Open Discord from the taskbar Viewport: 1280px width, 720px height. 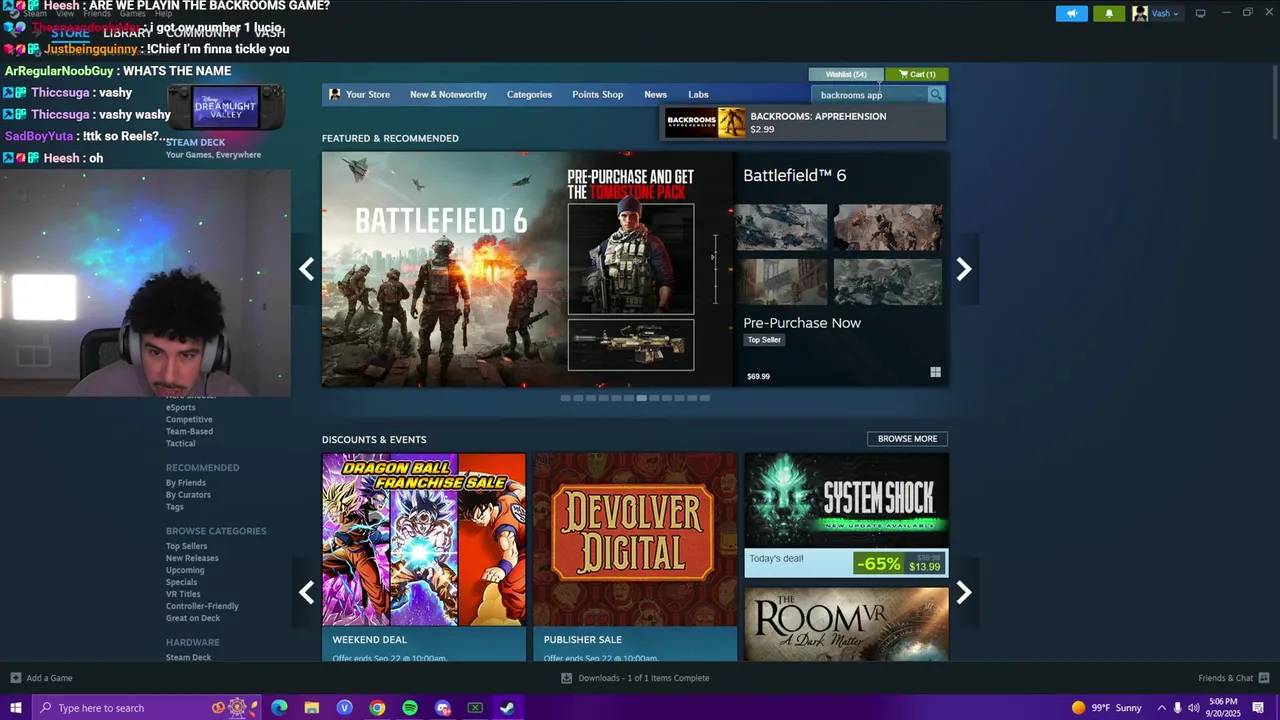pyautogui.click(x=443, y=708)
